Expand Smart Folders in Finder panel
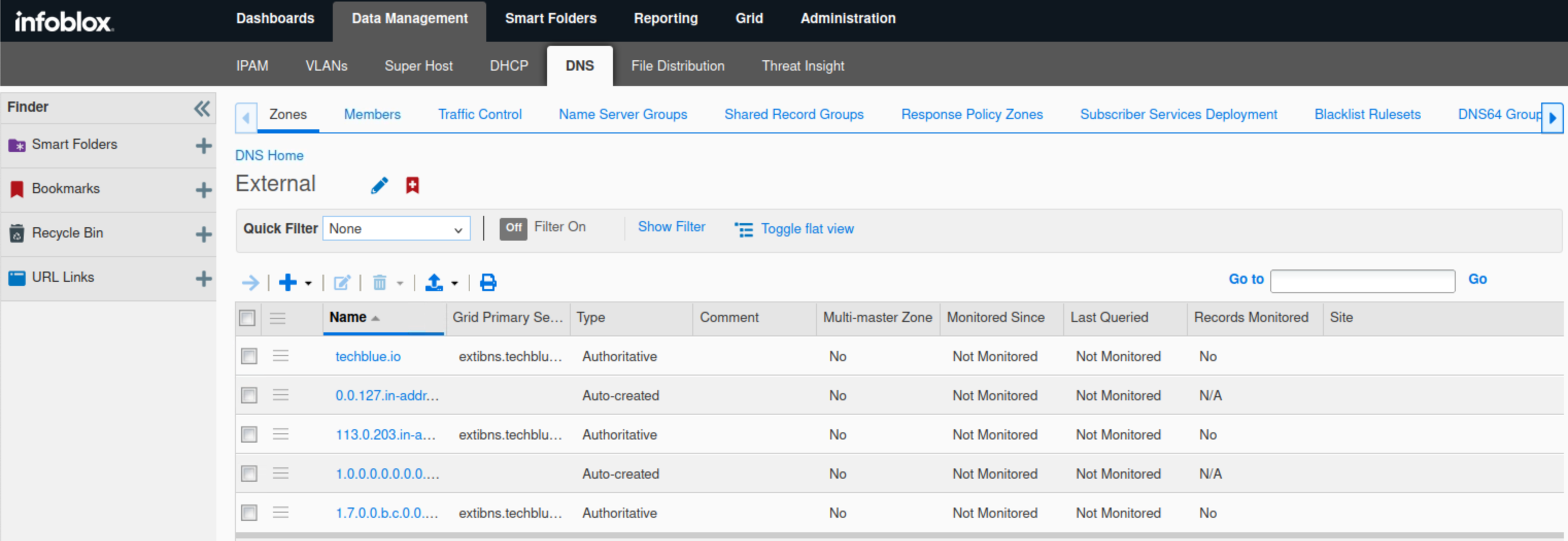The width and height of the screenshot is (1568, 541). [x=203, y=145]
